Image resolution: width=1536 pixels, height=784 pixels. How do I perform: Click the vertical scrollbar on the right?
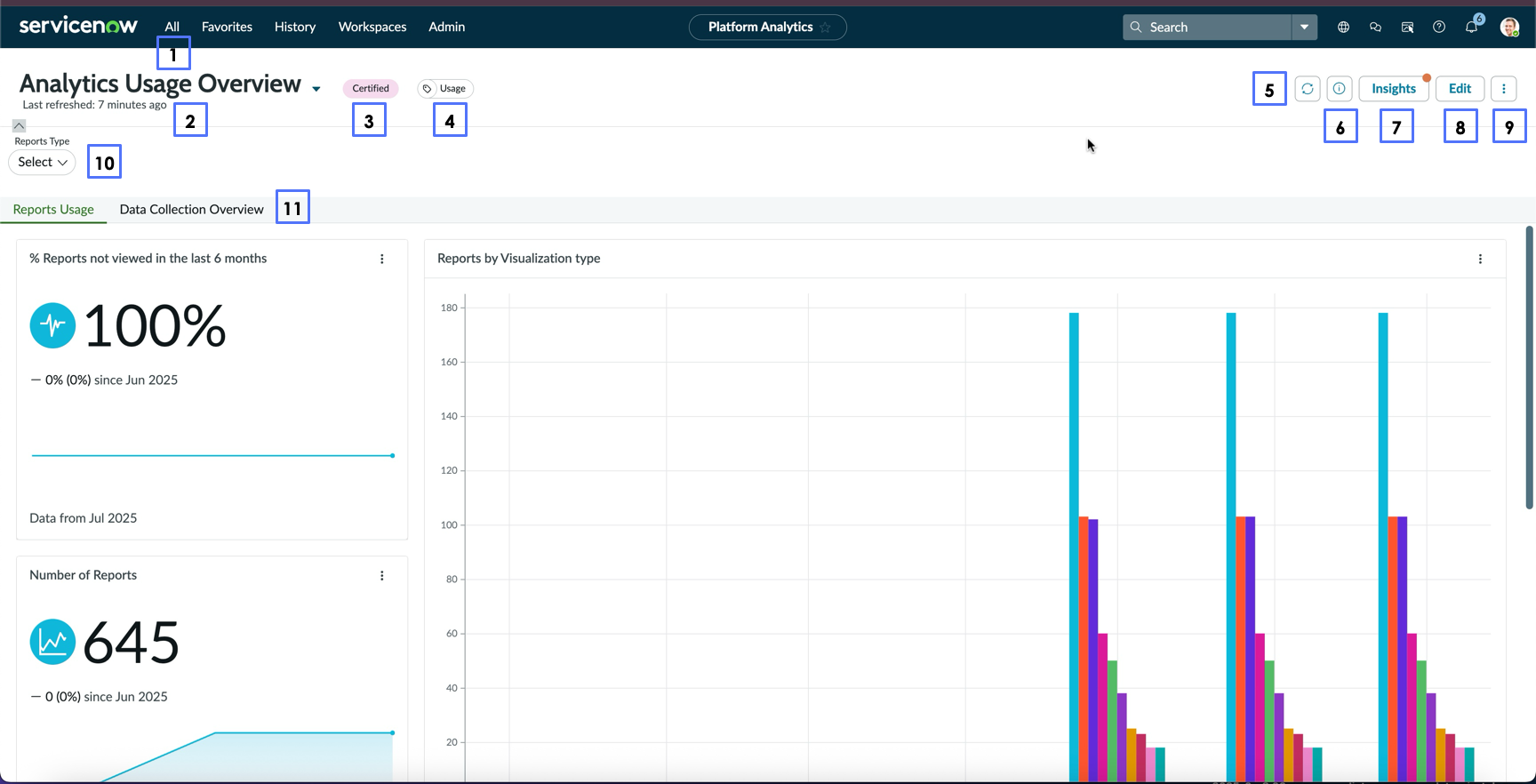[1530, 368]
